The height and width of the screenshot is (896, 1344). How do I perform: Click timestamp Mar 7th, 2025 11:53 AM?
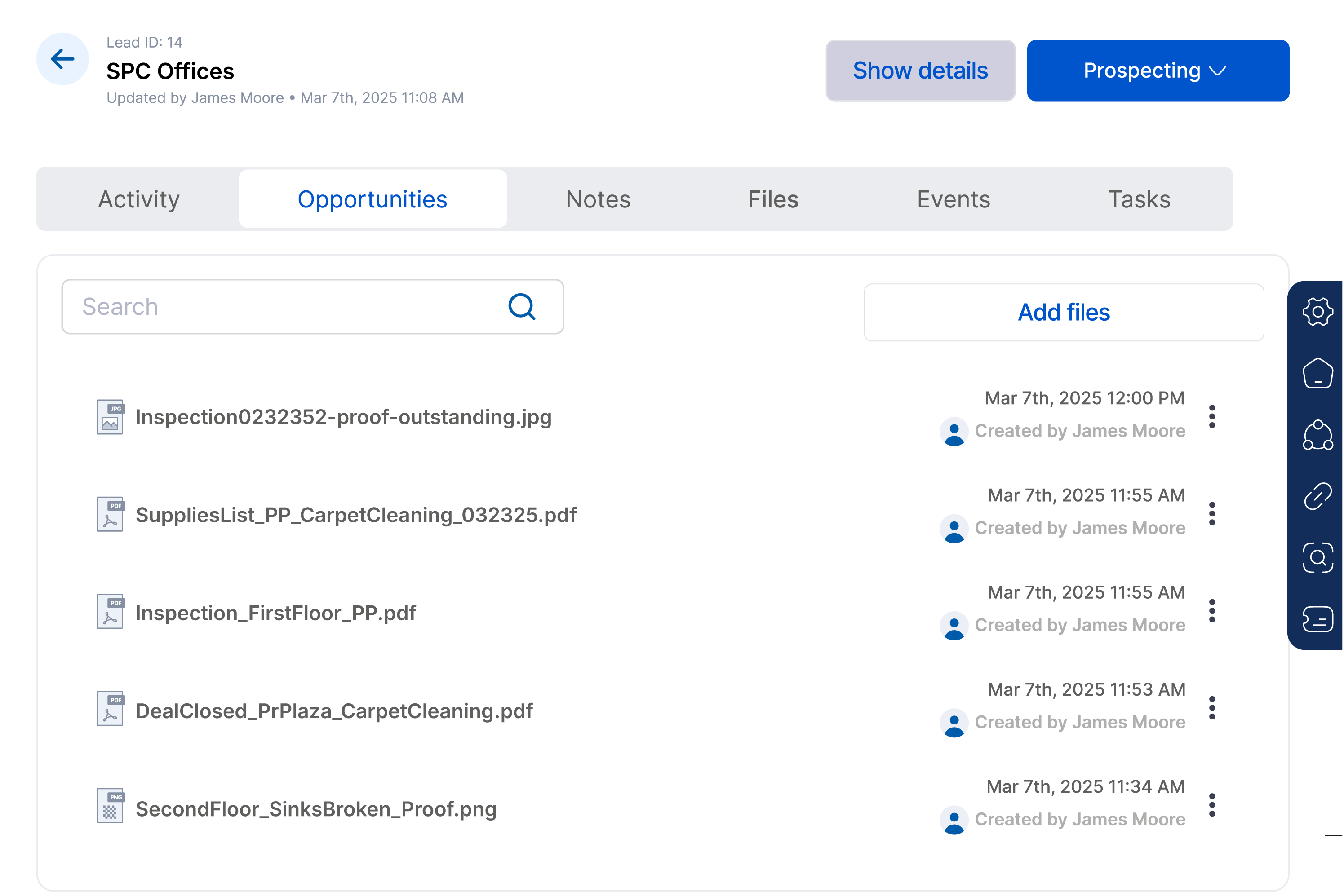click(1086, 690)
